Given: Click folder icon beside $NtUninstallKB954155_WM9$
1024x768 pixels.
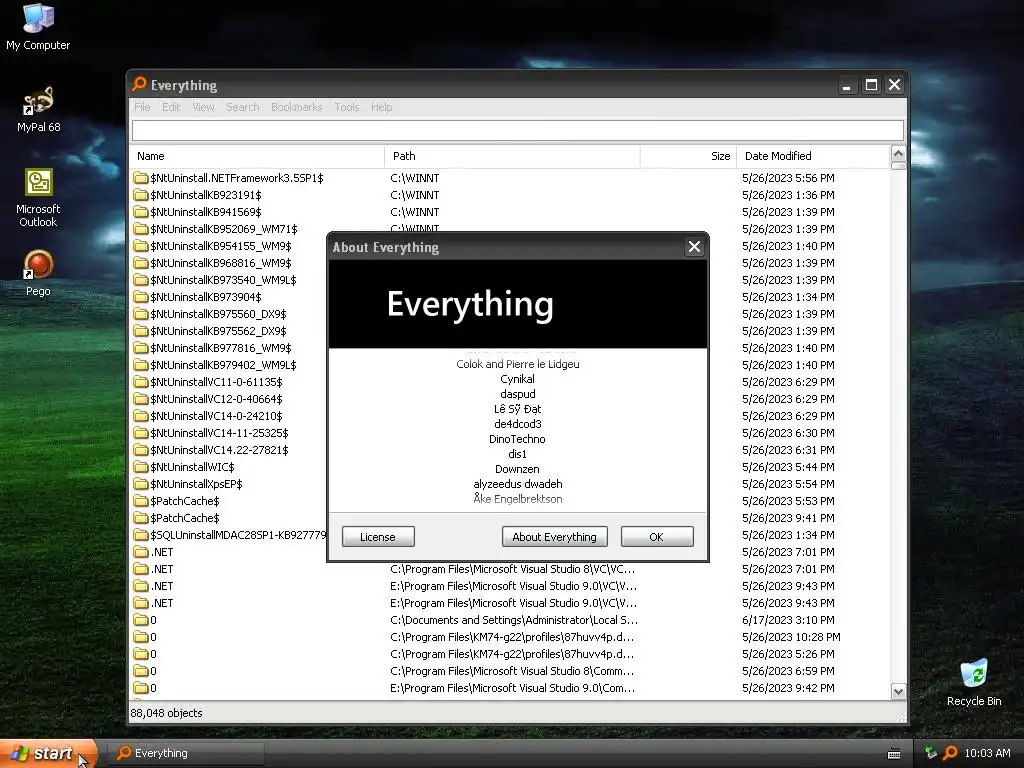Looking at the screenshot, I should 140,246.
